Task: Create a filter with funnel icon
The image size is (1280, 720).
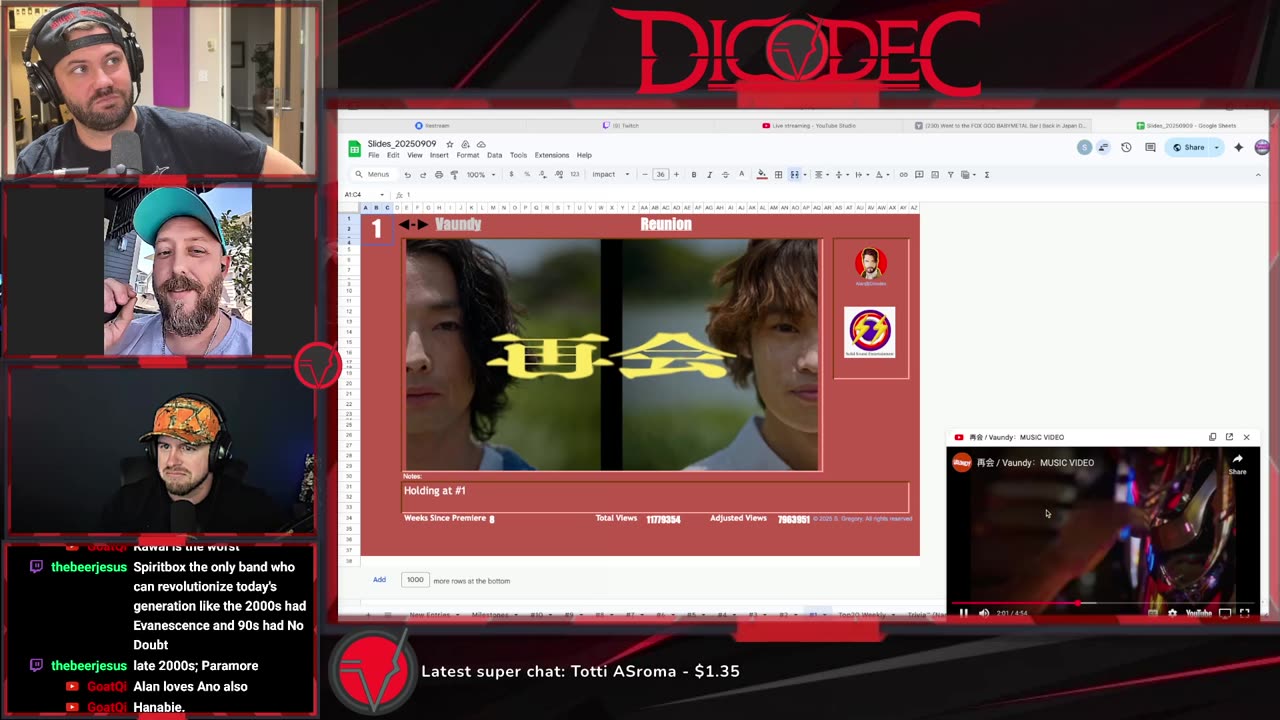Action: point(950,175)
